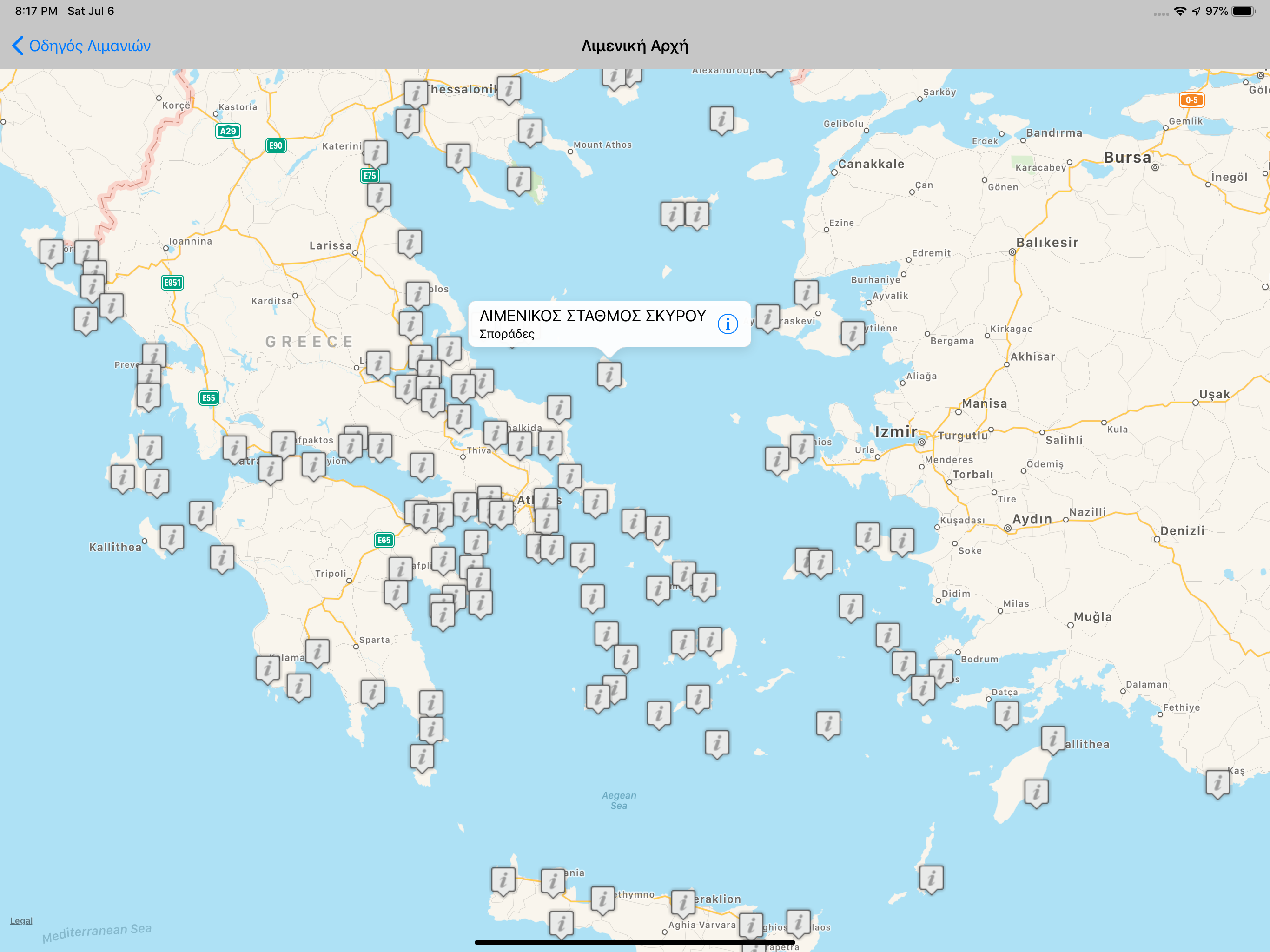Select the Skyros port pin below callout

click(x=609, y=376)
